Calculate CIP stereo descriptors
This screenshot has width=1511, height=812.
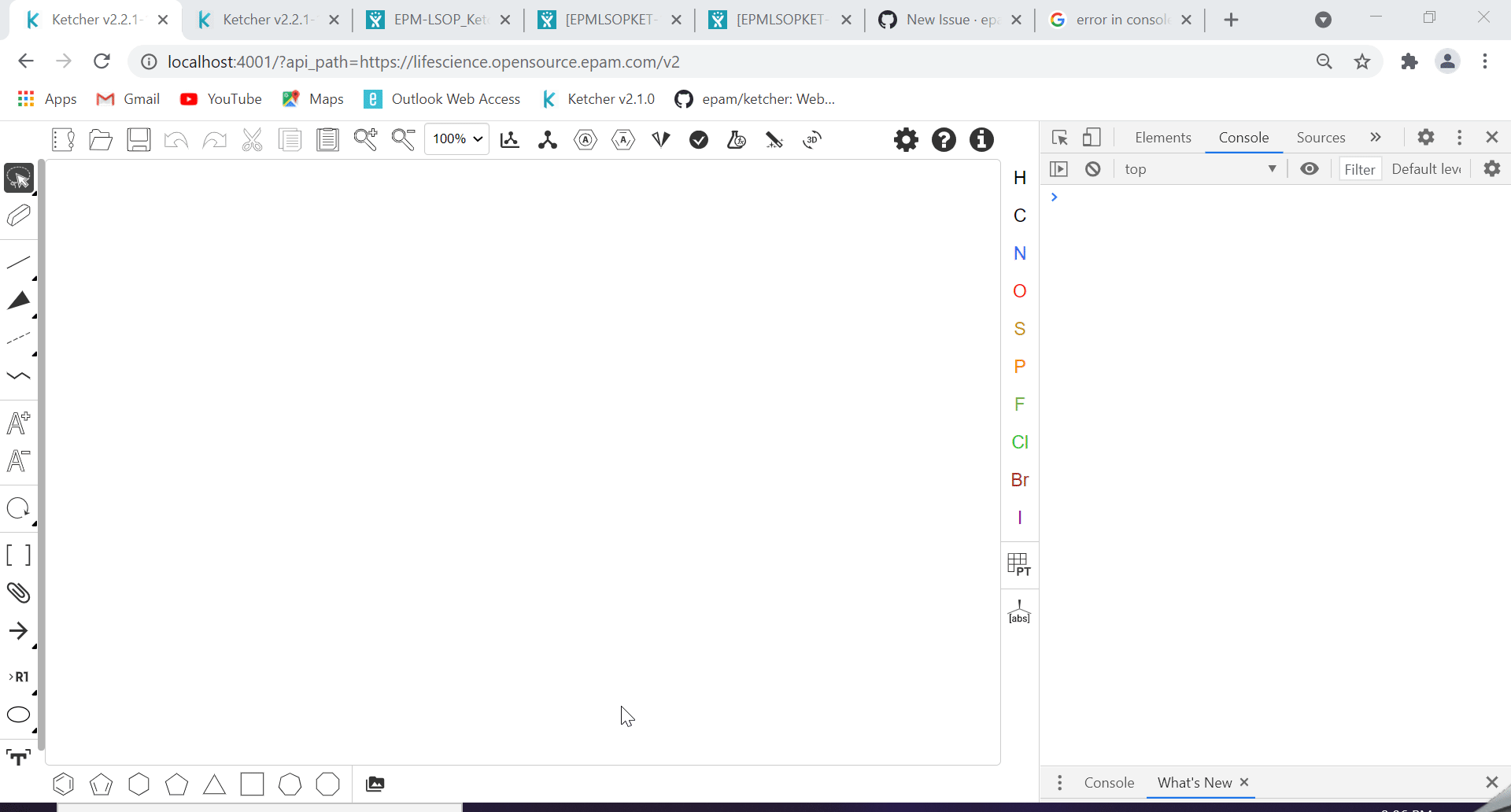click(661, 140)
